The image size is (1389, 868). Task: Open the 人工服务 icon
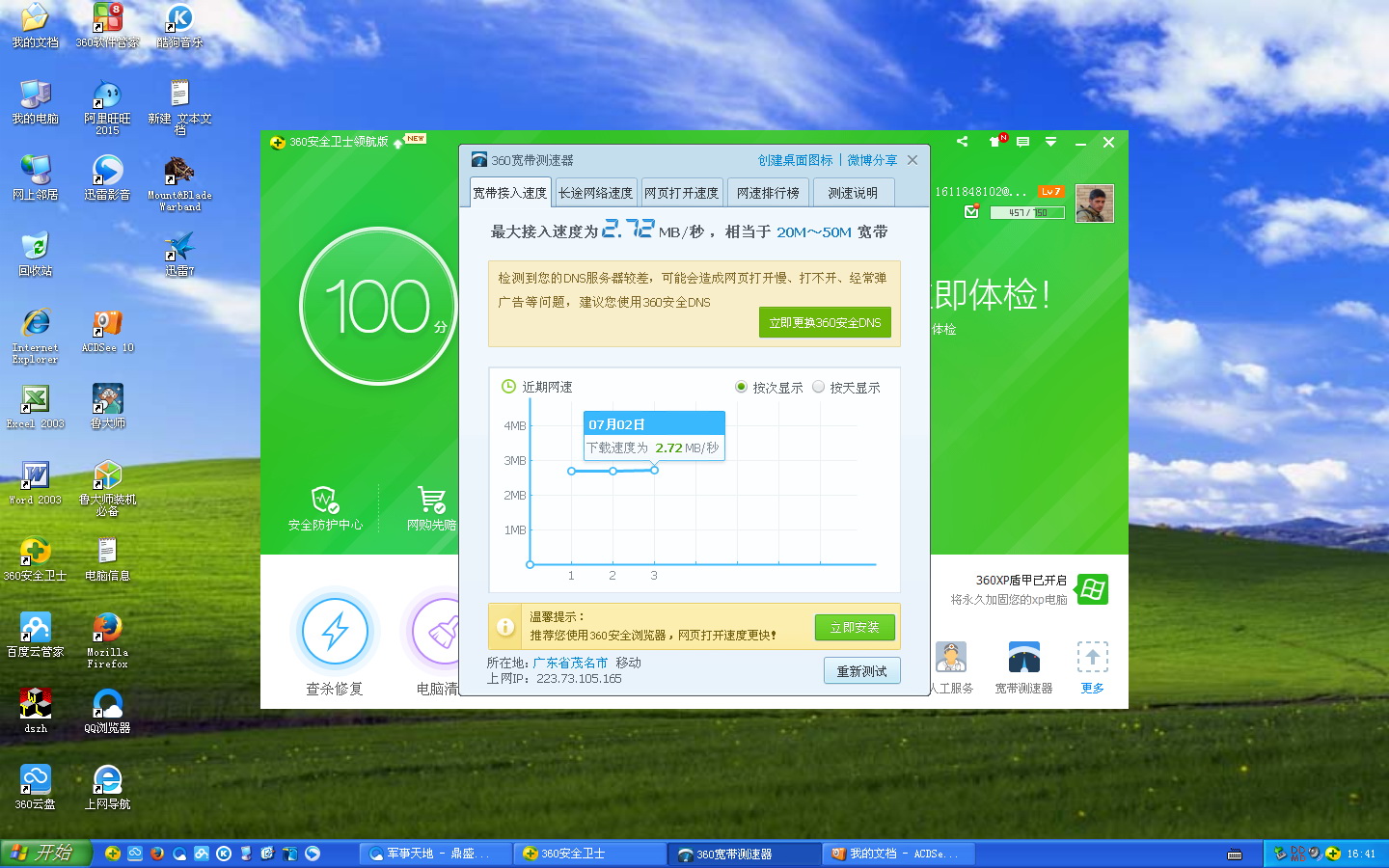coord(951,658)
